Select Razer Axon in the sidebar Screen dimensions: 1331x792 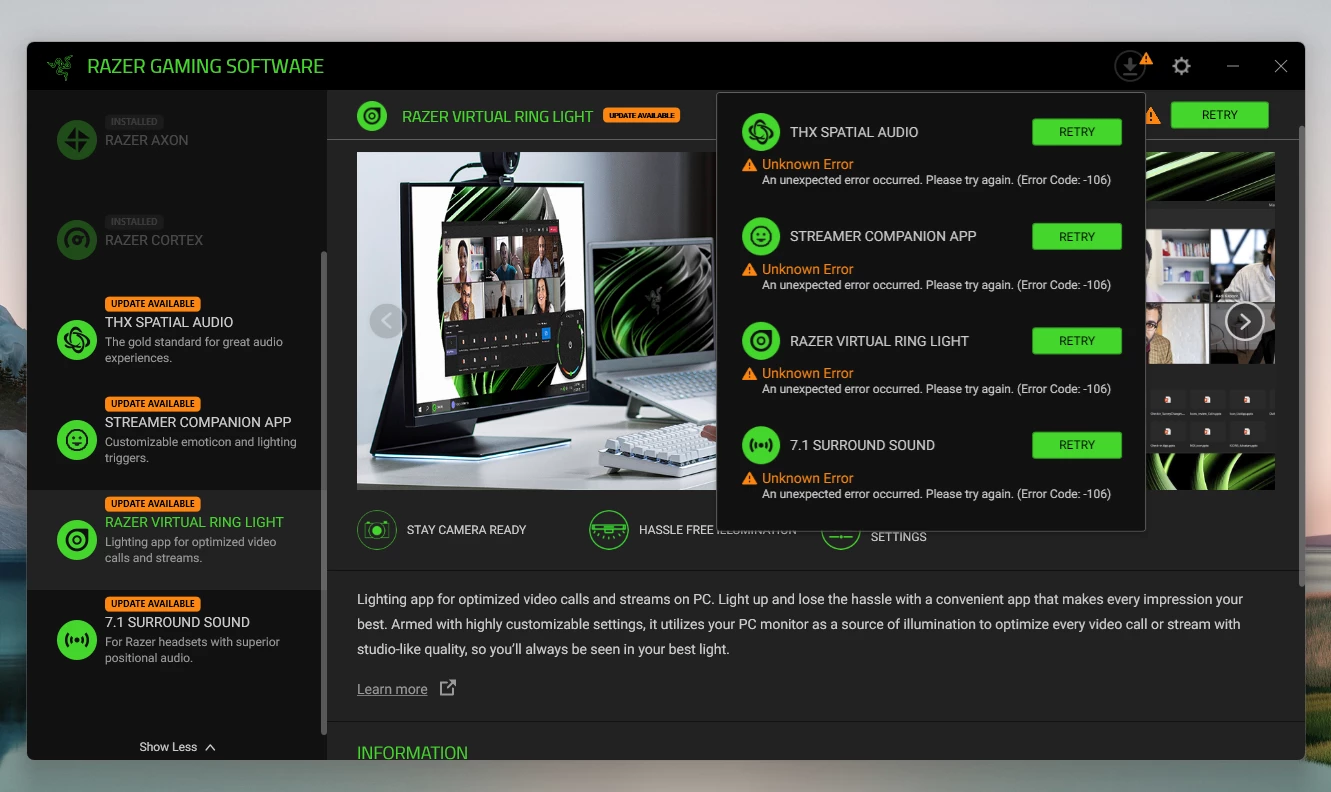click(x=174, y=140)
